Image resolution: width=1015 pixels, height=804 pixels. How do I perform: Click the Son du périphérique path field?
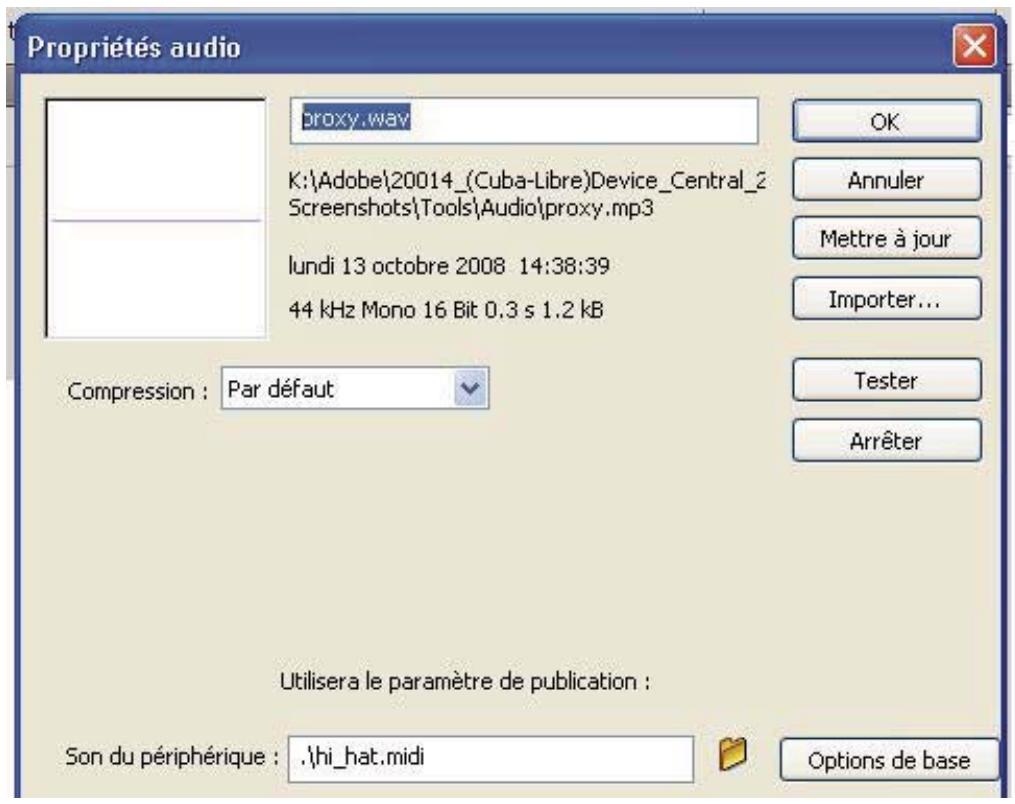pos(491,758)
